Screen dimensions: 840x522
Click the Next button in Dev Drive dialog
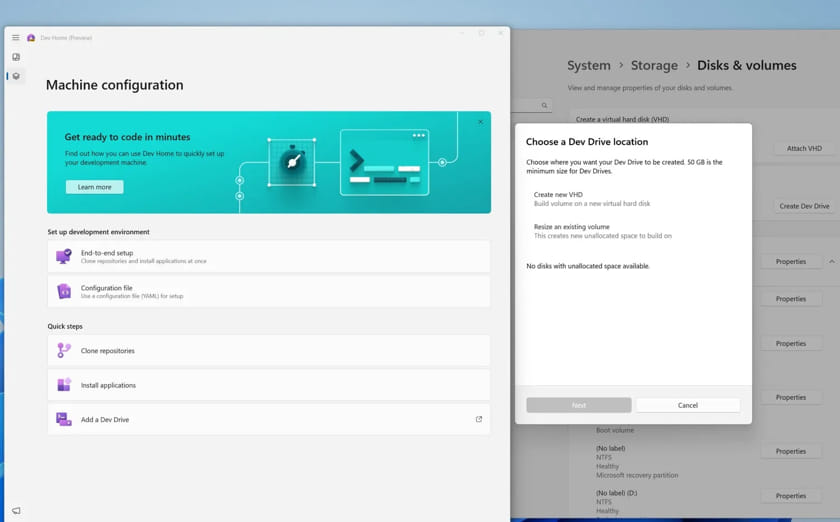pos(579,405)
